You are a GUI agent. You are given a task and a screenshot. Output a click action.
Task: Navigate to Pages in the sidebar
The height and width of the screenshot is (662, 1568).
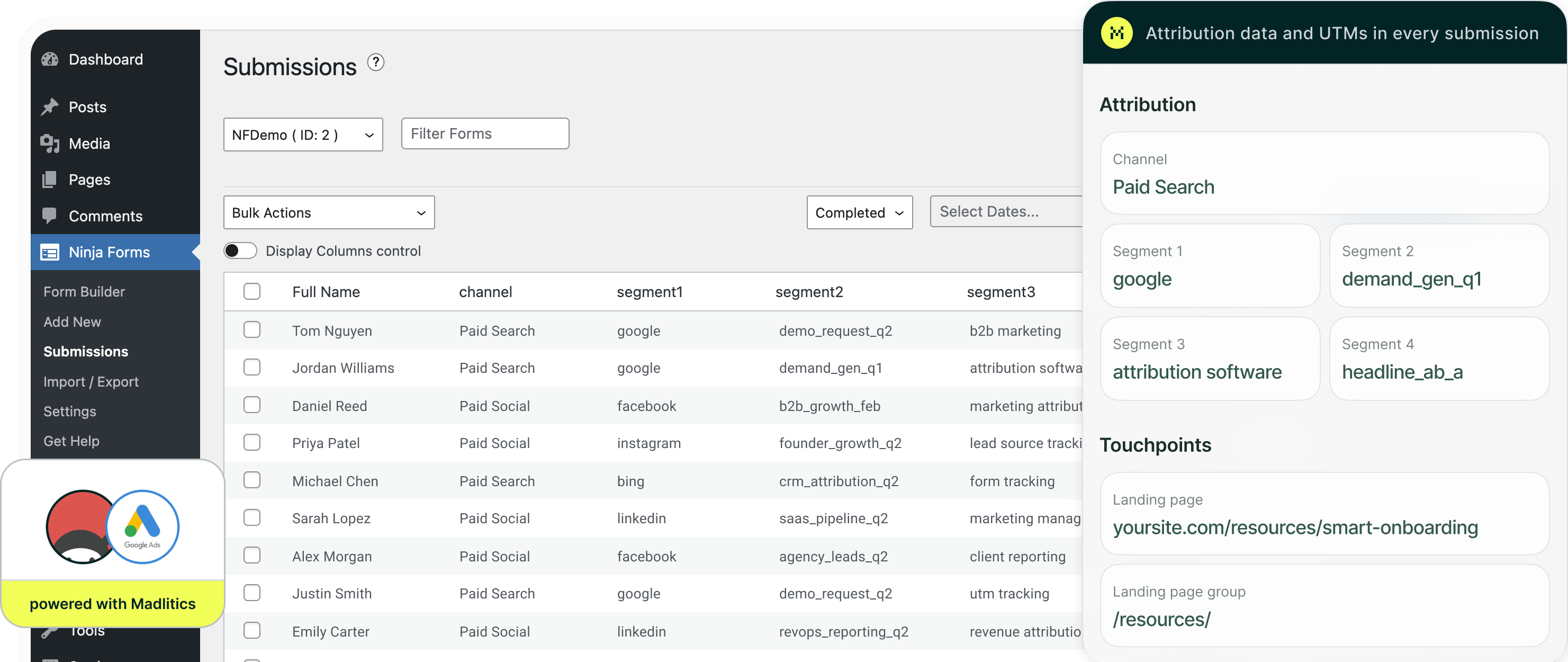[89, 179]
